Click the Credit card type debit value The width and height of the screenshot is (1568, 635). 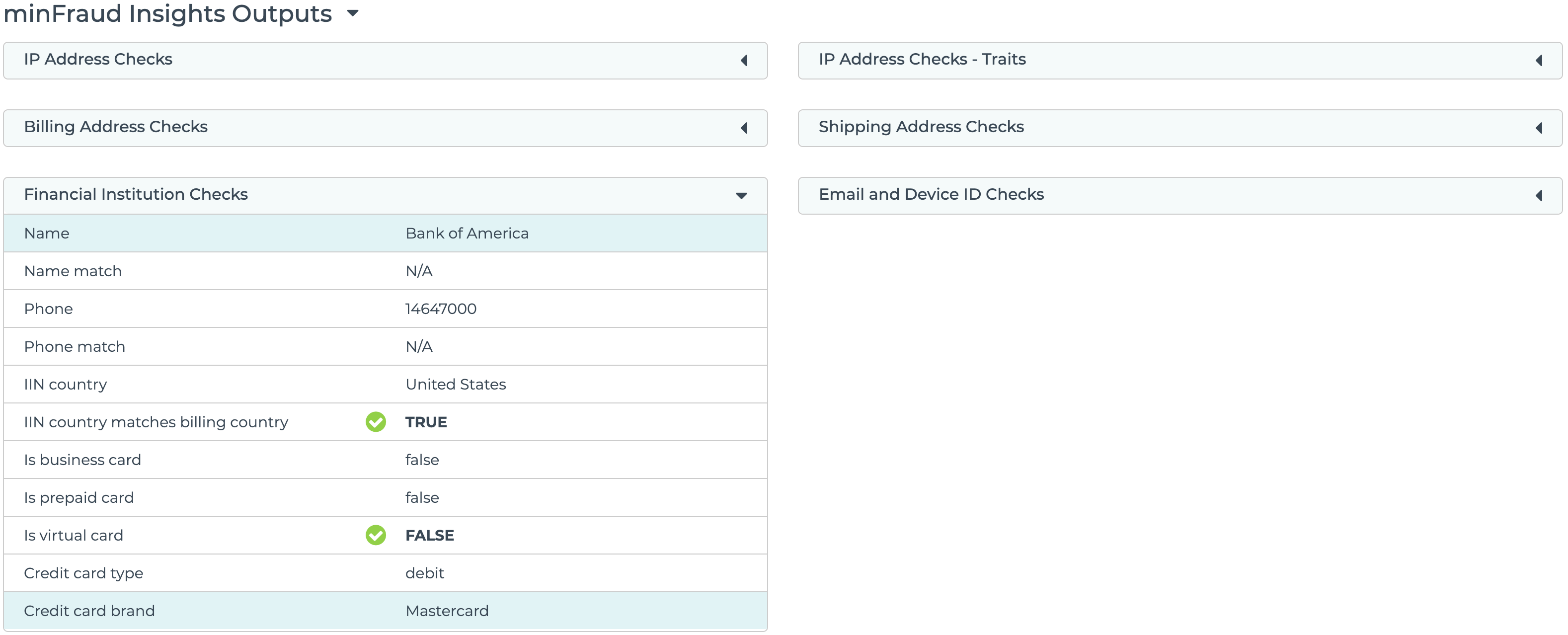[x=424, y=573]
